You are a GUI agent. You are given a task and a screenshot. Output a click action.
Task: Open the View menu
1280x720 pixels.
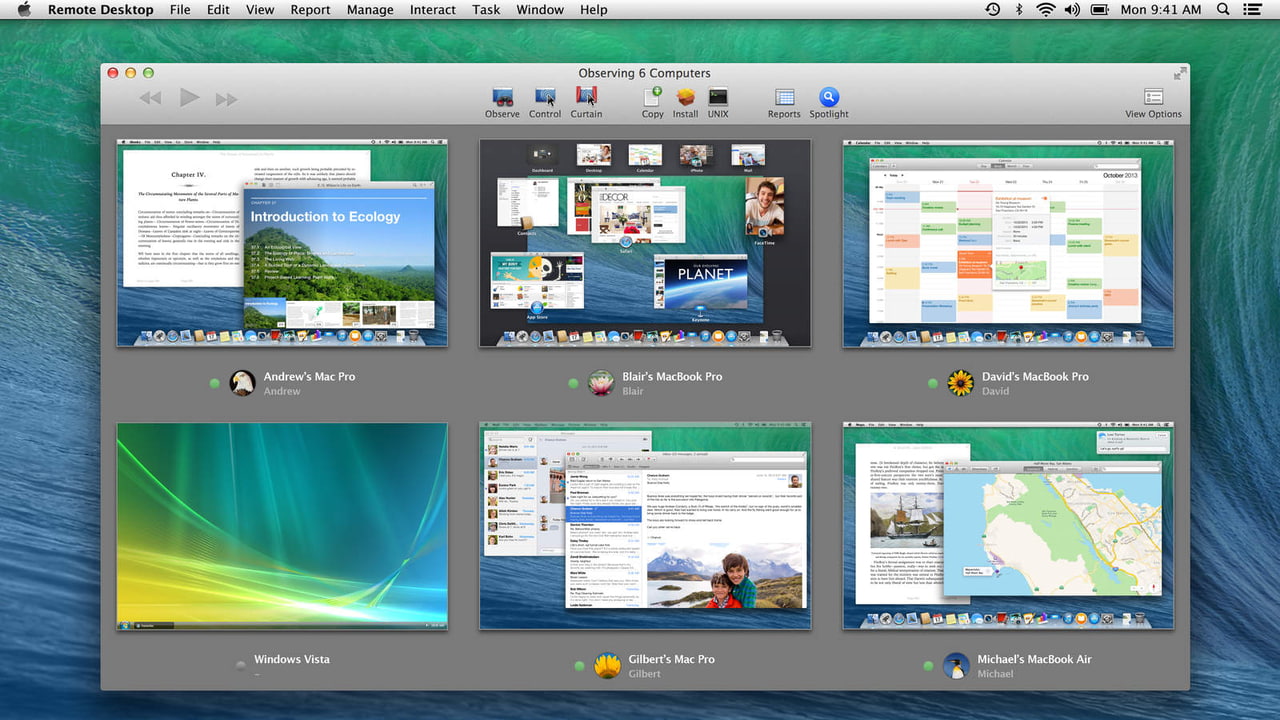coord(260,9)
